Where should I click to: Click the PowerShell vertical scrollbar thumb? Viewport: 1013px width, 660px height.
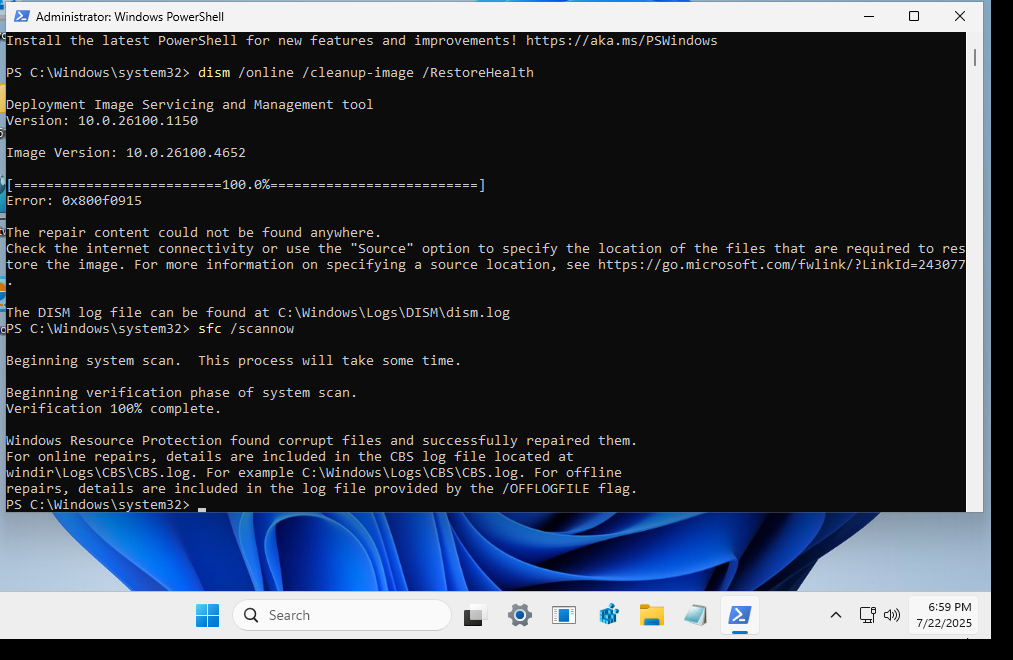(974, 57)
